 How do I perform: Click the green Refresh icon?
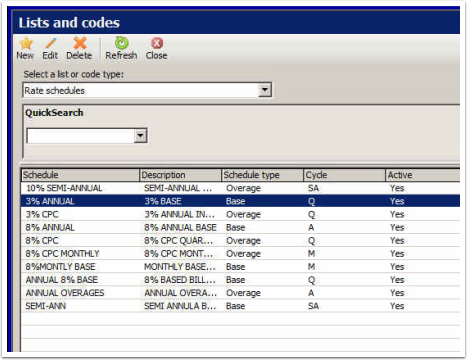click(x=122, y=43)
